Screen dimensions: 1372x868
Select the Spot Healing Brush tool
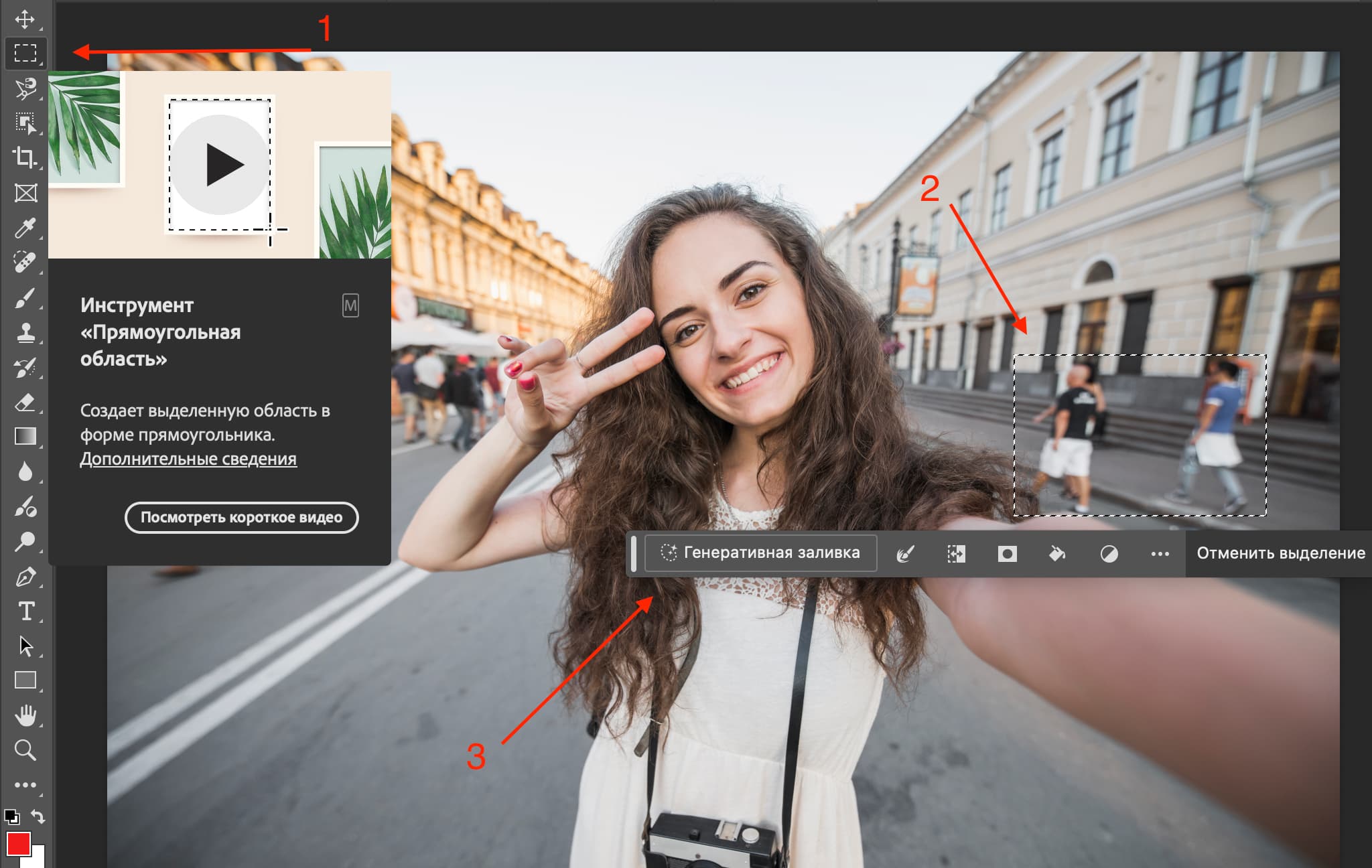pos(25,262)
